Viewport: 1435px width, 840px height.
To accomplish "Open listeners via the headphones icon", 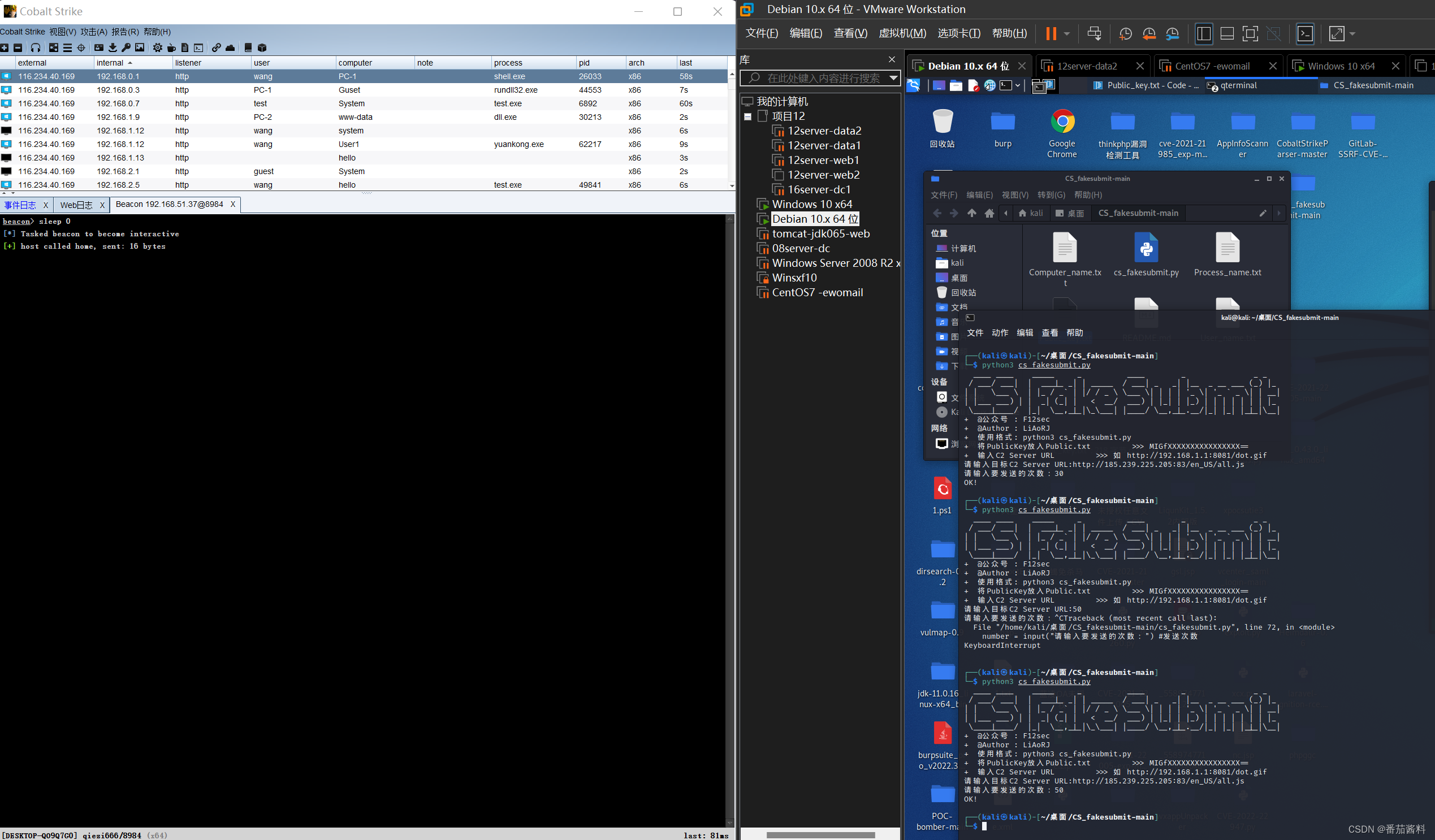I will point(35,48).
